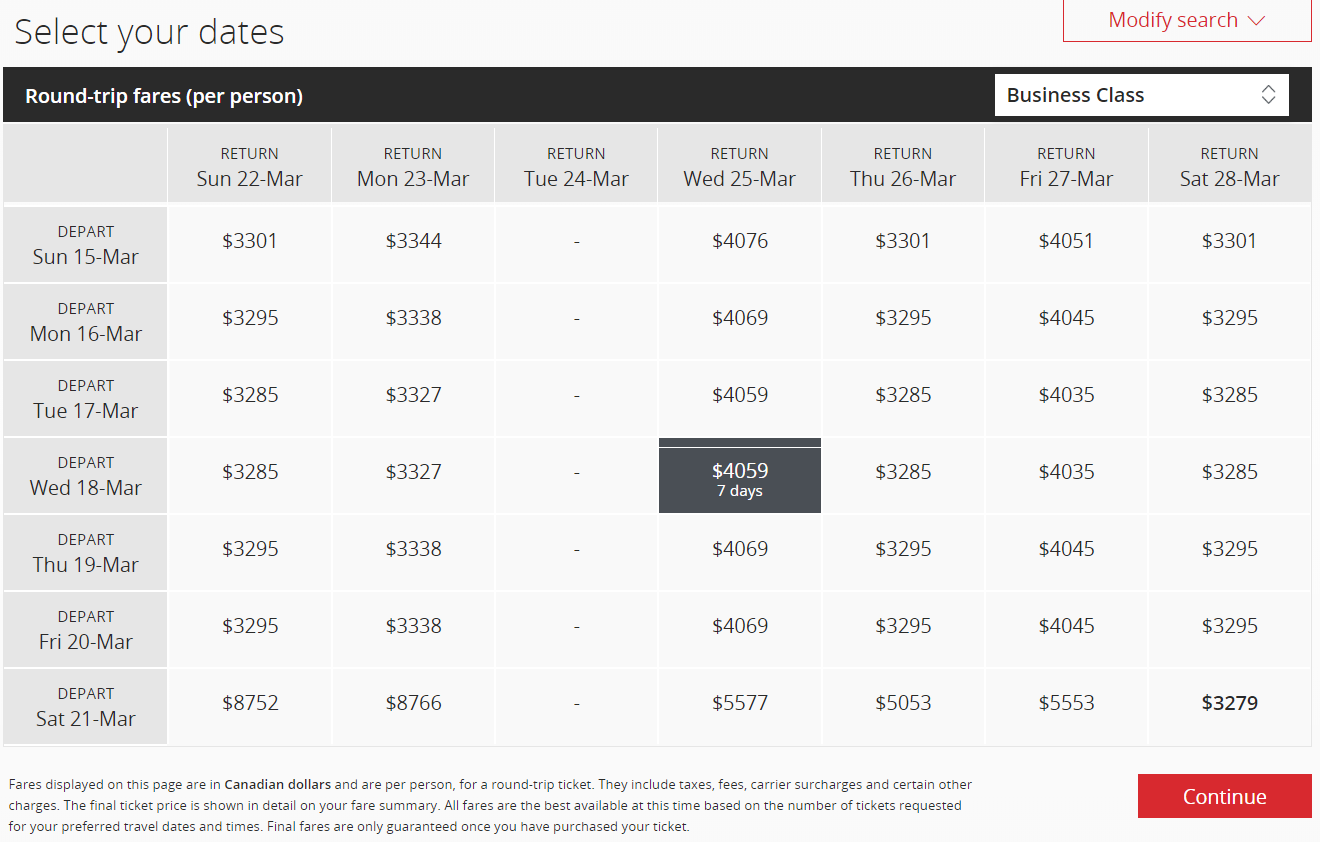The height and width of the screenshot is (842, 1320).
Task: Click the Depart Thu 19-Mar row header
Action: pyautogui.click(x=86, y=553)
